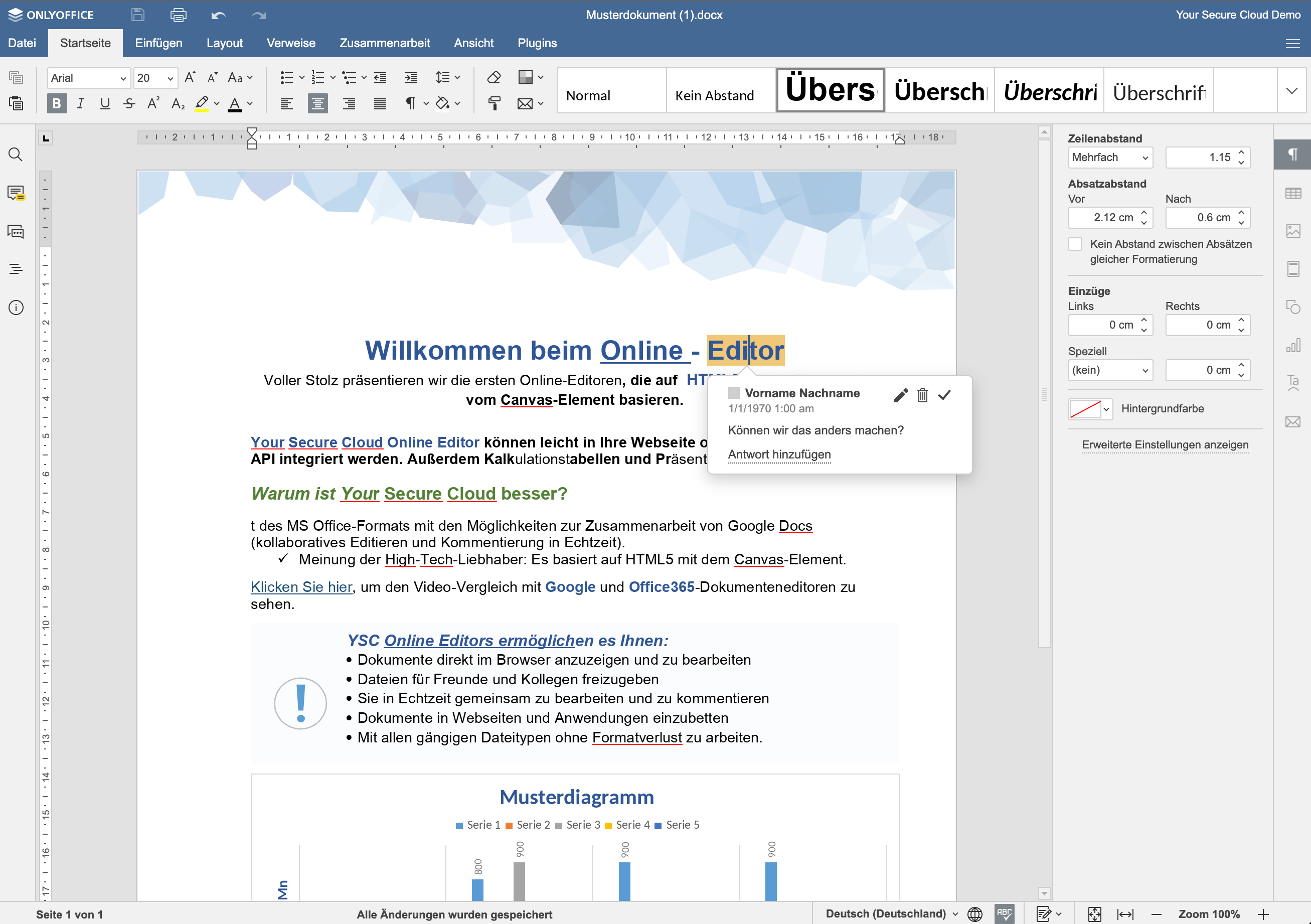Open table settings in right sidebar
Screen dimensions: 1311x924
[1293, 194]
